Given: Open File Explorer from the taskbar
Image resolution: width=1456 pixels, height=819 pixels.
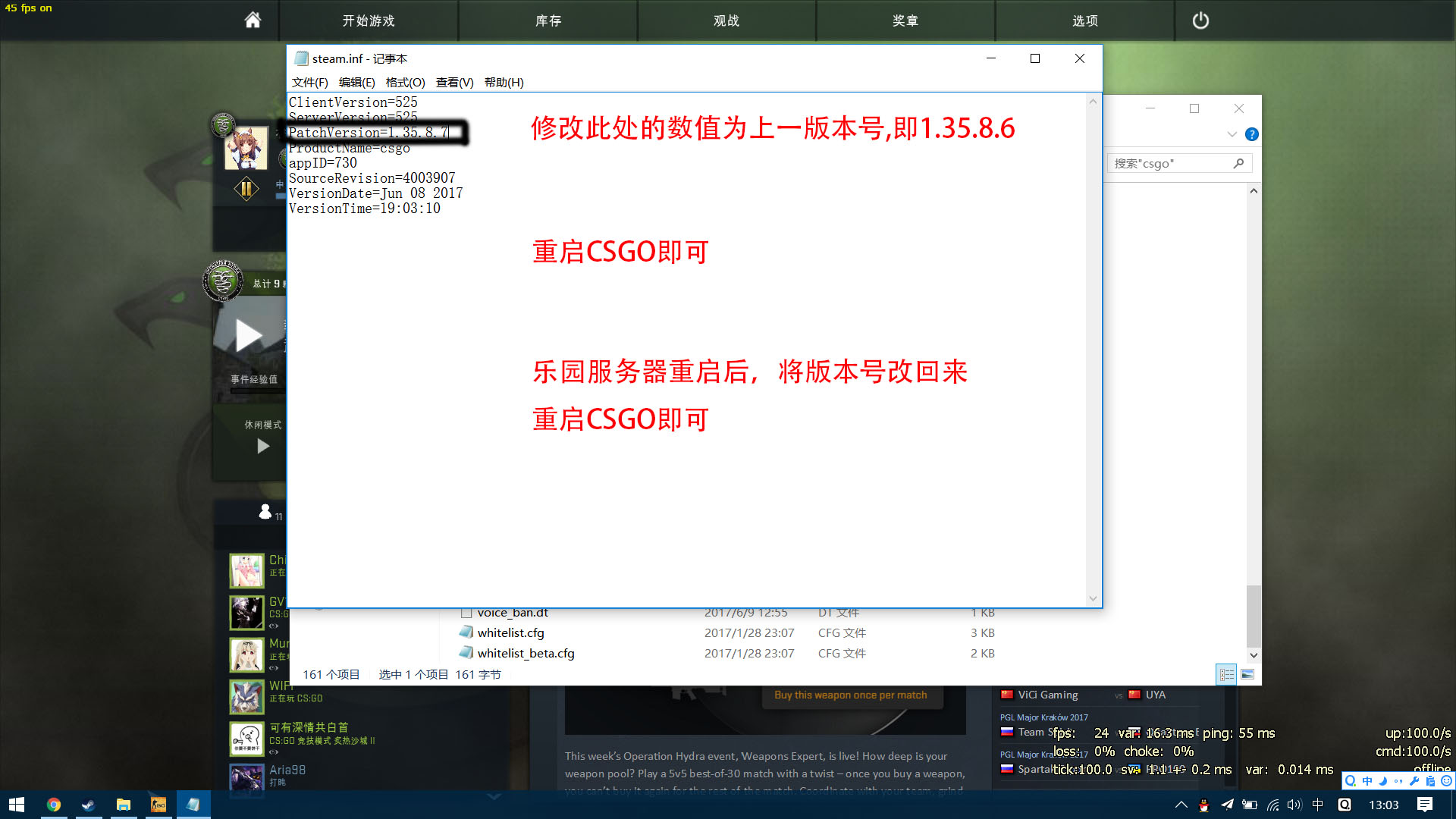Looking at the screenshot, I should (123, 805).
